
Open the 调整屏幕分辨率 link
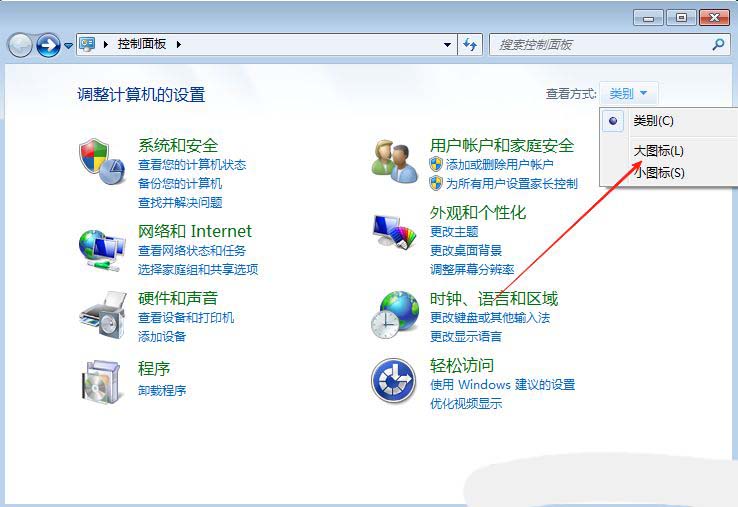472,269
